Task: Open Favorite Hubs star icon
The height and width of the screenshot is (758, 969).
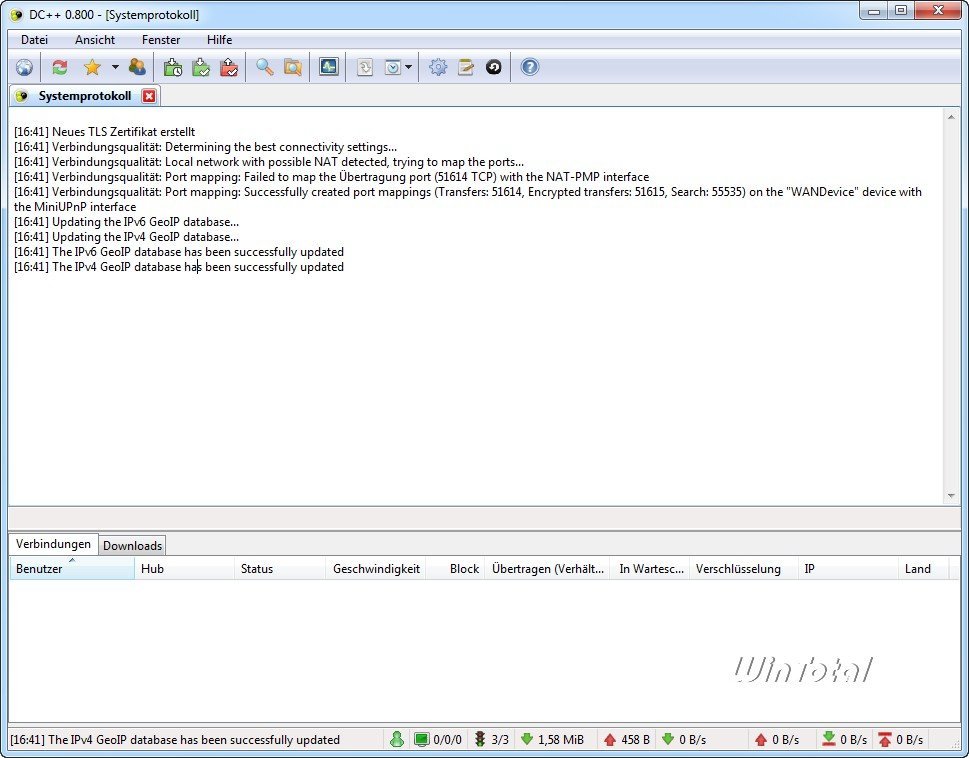Action: pos(92,67)
